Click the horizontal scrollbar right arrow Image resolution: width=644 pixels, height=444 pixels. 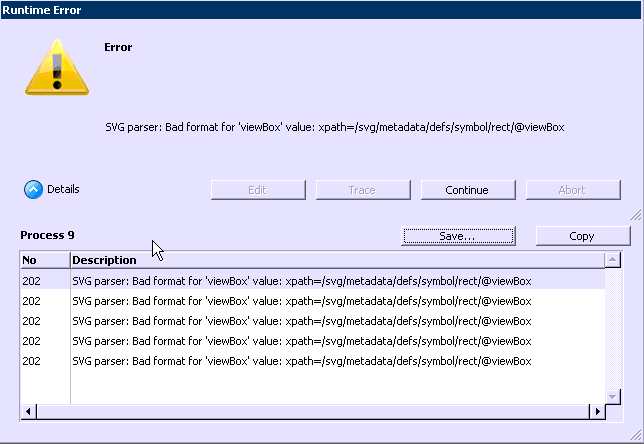[598, 411]
